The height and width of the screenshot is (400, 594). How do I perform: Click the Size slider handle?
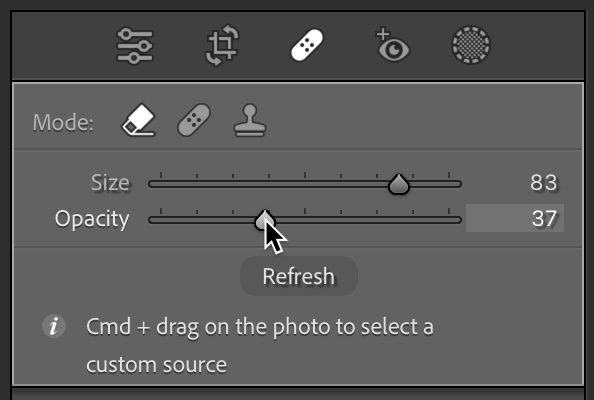[x=399, y=184]
